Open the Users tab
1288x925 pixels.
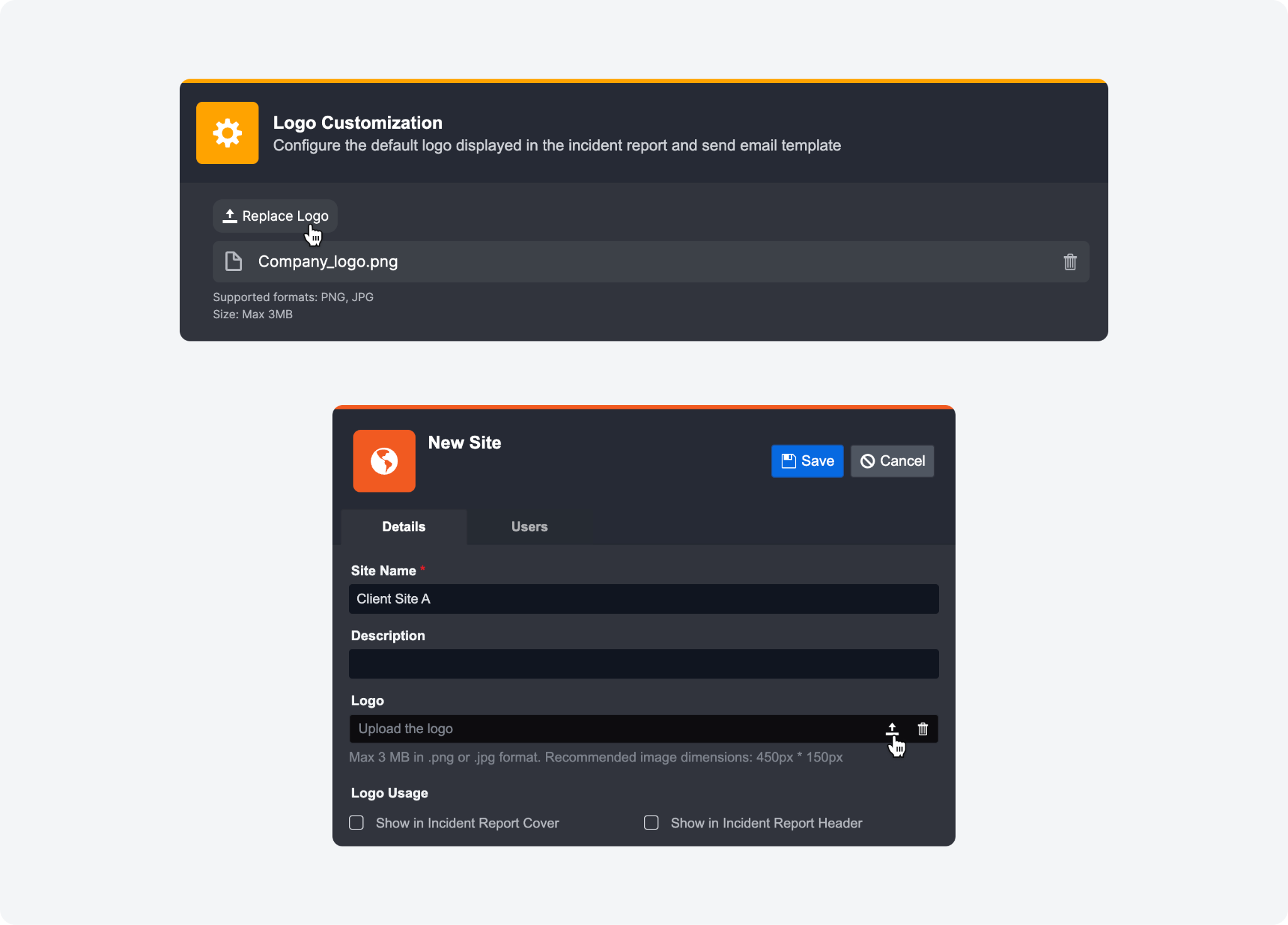pos(529,527)
